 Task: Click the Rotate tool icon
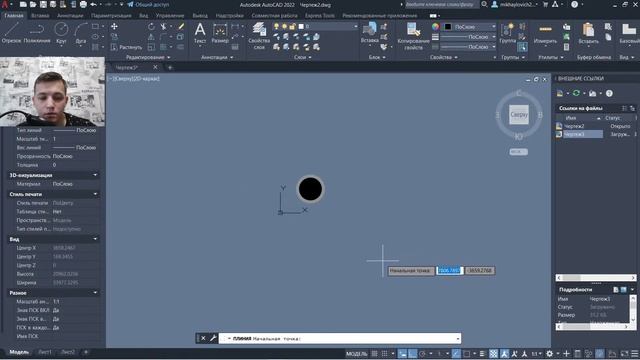pos(151,27)
